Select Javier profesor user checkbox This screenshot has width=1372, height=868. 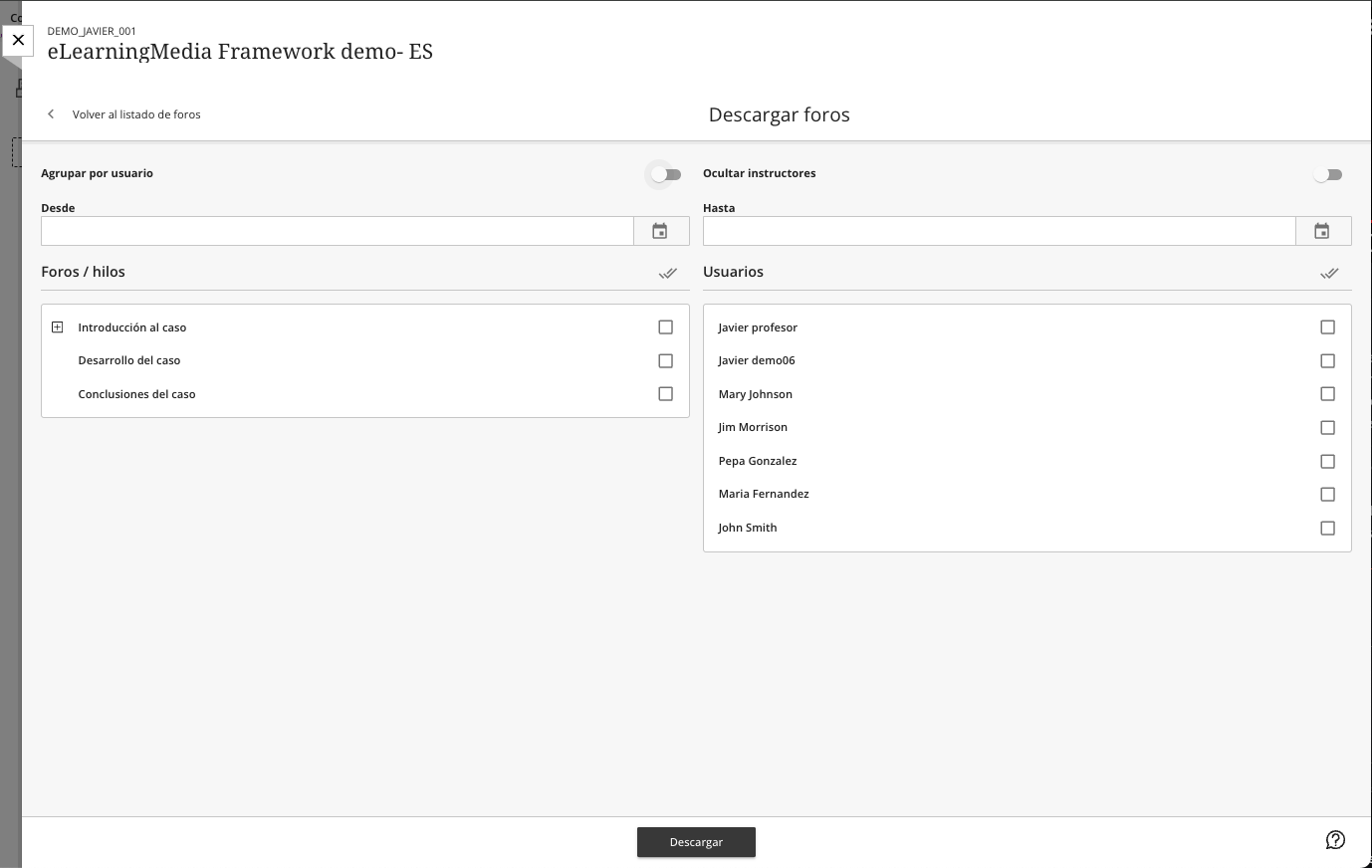pyautogui.click(x=1328, y=327)
